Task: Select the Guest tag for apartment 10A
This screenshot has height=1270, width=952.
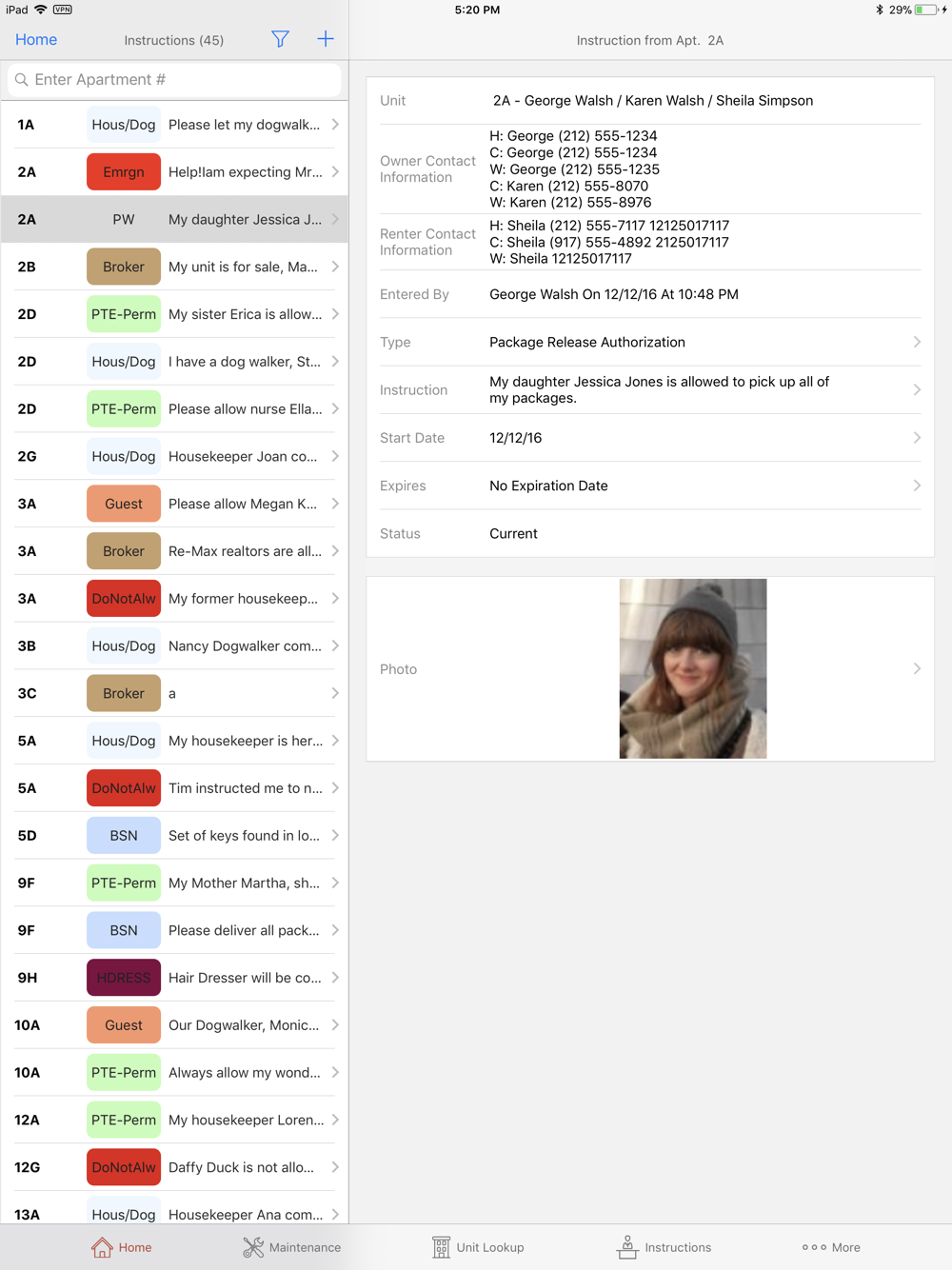Action: [x=124, y=1025]
